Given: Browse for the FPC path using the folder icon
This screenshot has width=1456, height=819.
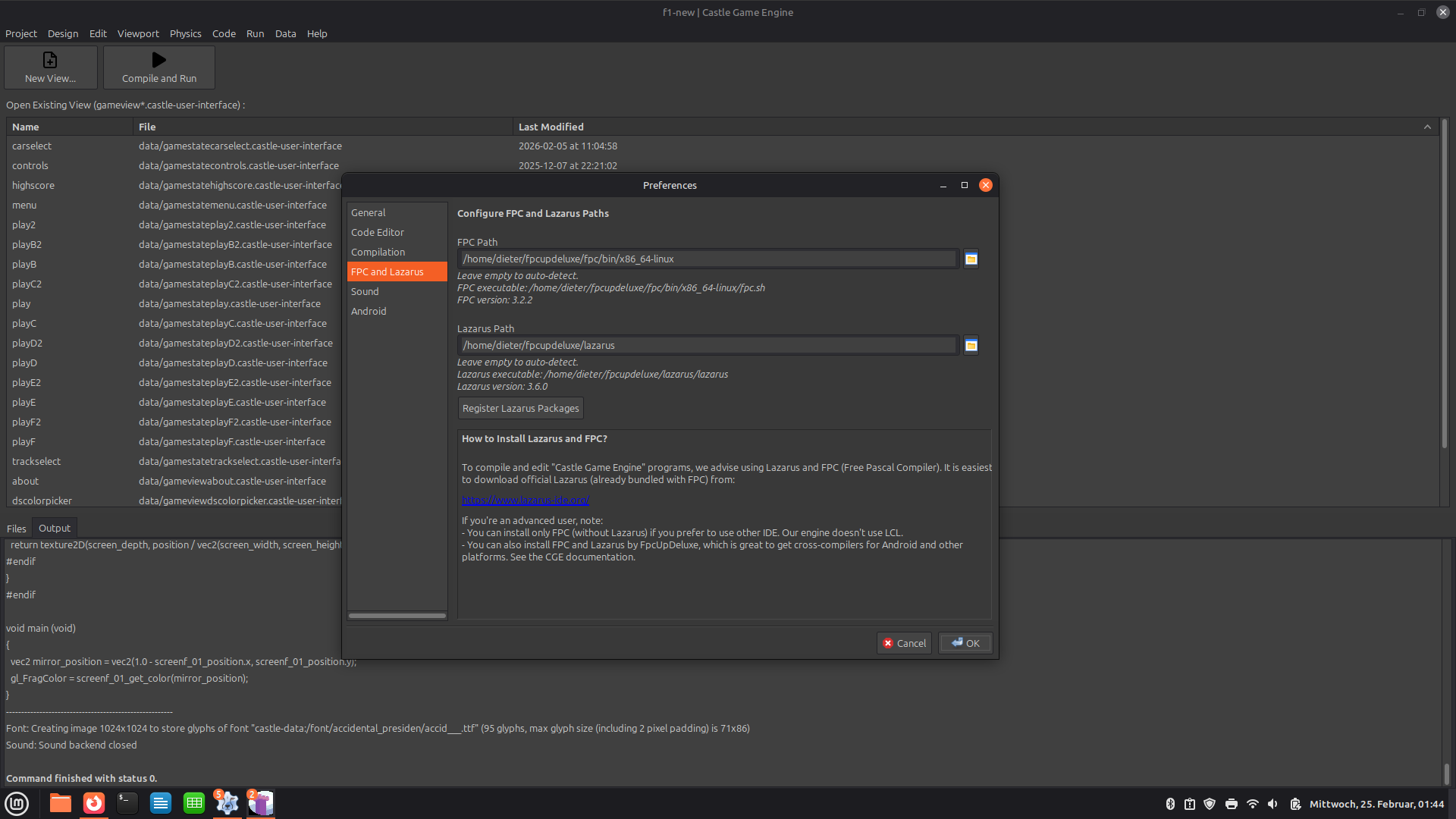Looking at the screenshot, I should 971,259.
